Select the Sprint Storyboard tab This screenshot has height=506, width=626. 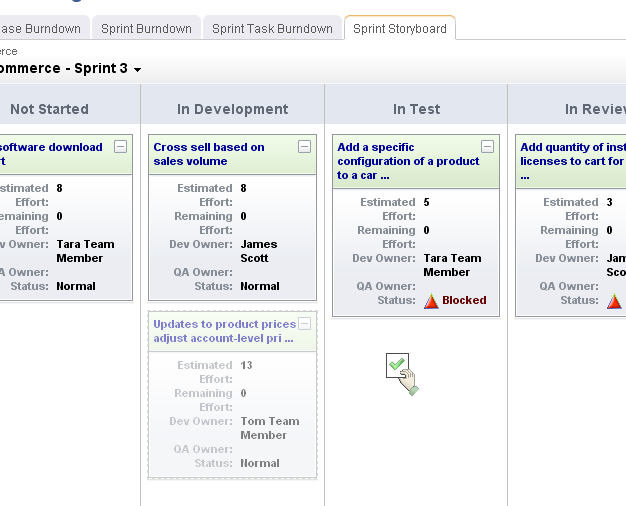400,29
